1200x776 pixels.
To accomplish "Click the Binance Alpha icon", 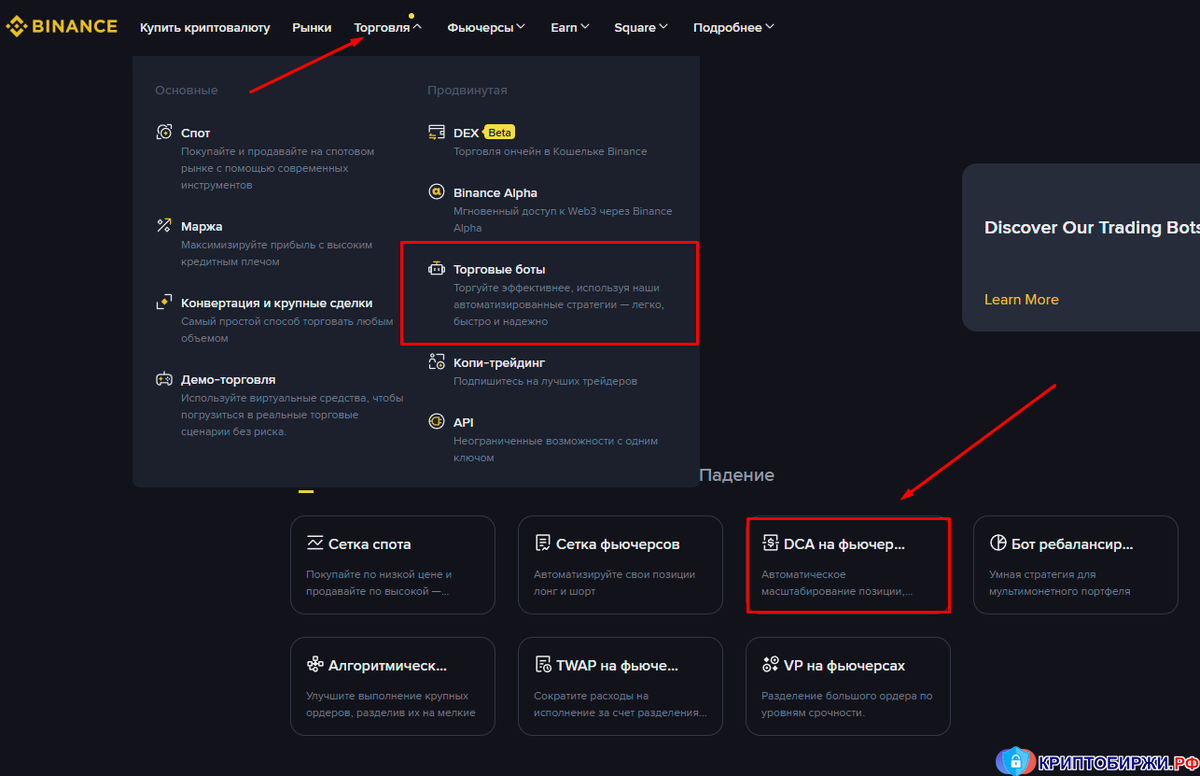I will point(436,192).
